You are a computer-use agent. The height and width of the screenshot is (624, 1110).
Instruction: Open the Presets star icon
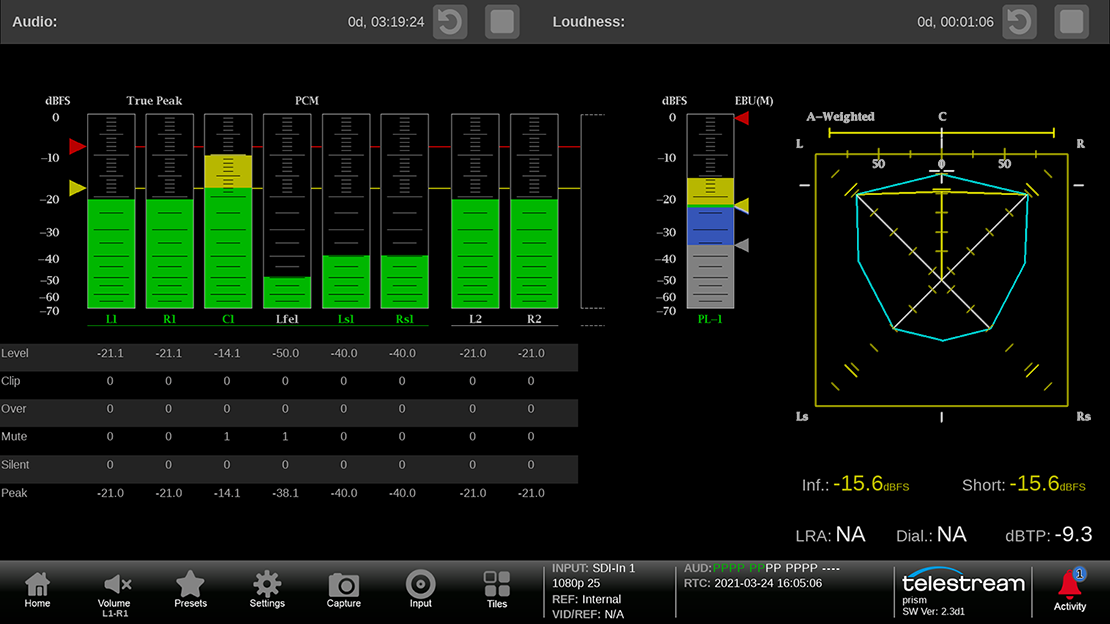tap(190, 589)
